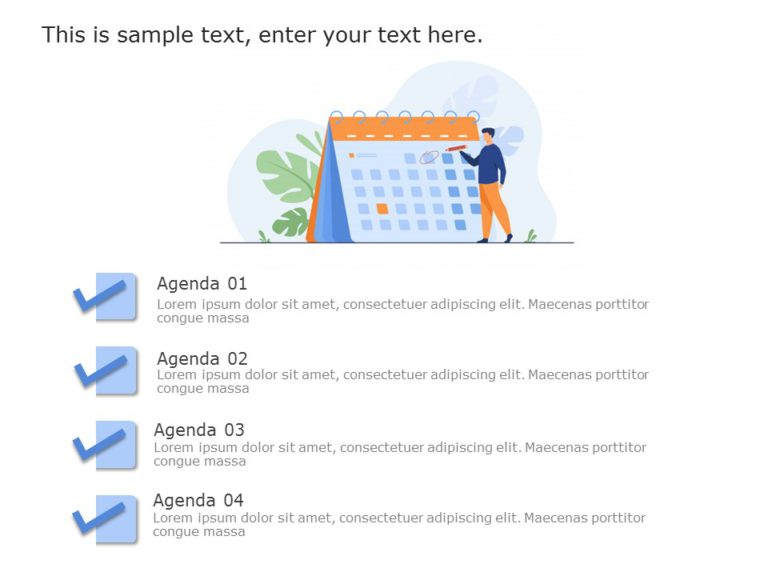Click the red pencil in the man's hand
The height and width of the screenshot is (576, 768).
point(457,148)
